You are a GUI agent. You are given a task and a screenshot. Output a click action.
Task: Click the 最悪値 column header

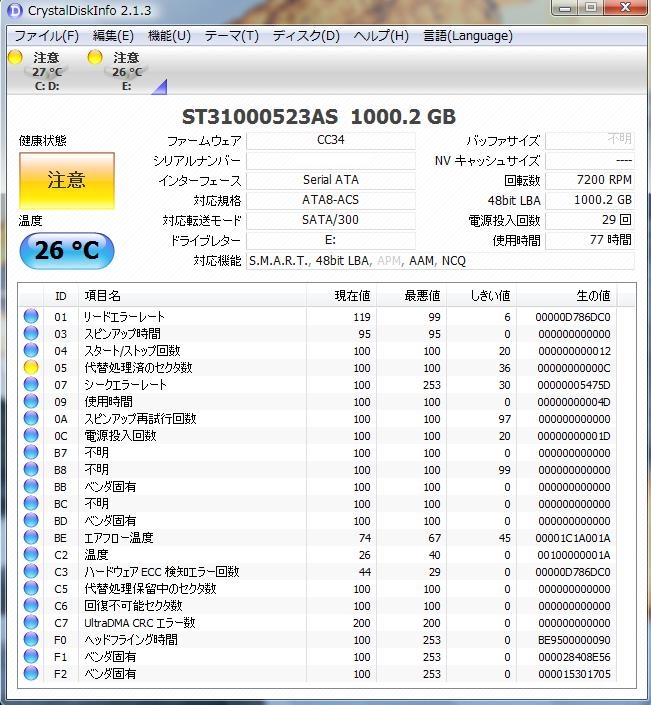(x=411, y=296)
